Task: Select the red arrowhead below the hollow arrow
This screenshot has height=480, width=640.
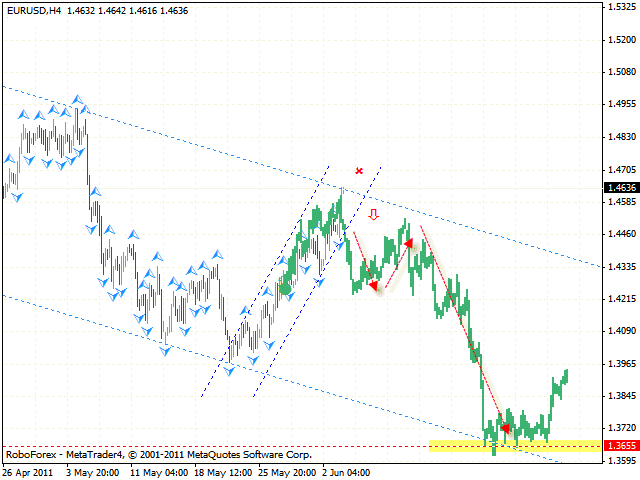Action: pos(374,286)
